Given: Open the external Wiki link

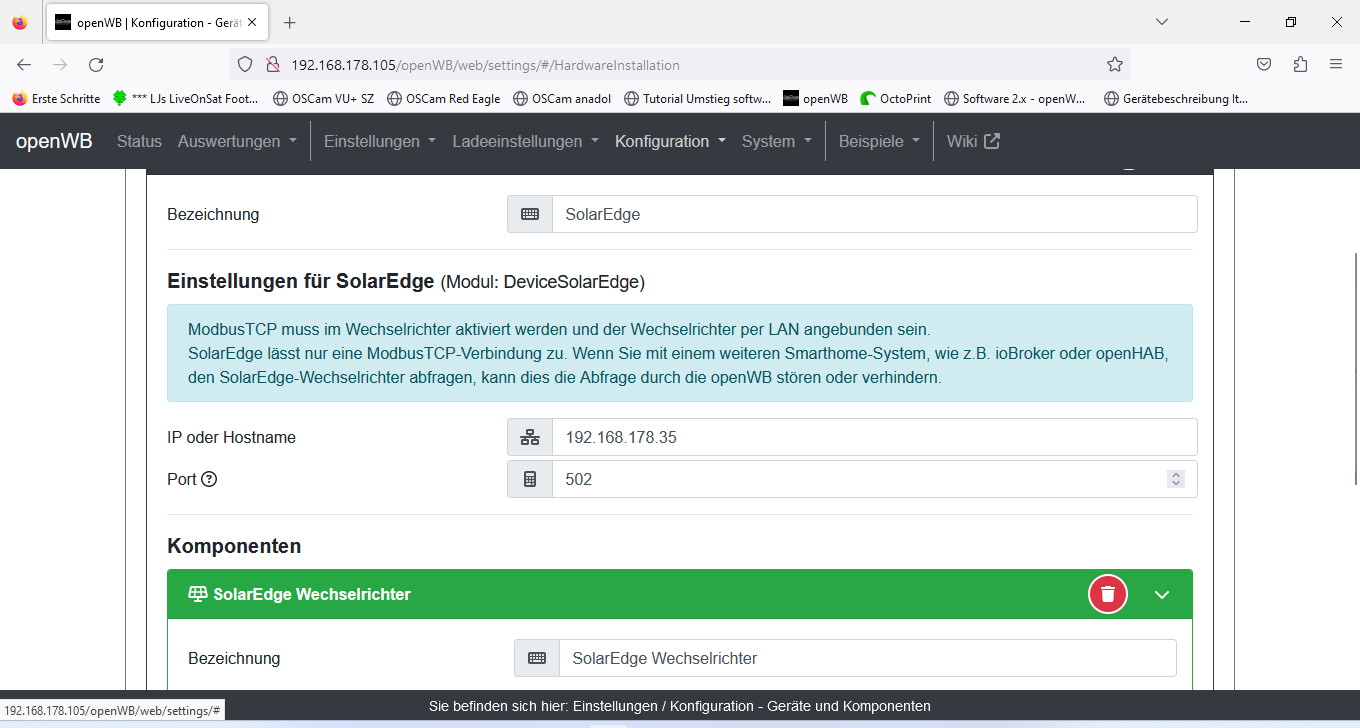Looking at the screenshot, I should [x=973, y=141].
